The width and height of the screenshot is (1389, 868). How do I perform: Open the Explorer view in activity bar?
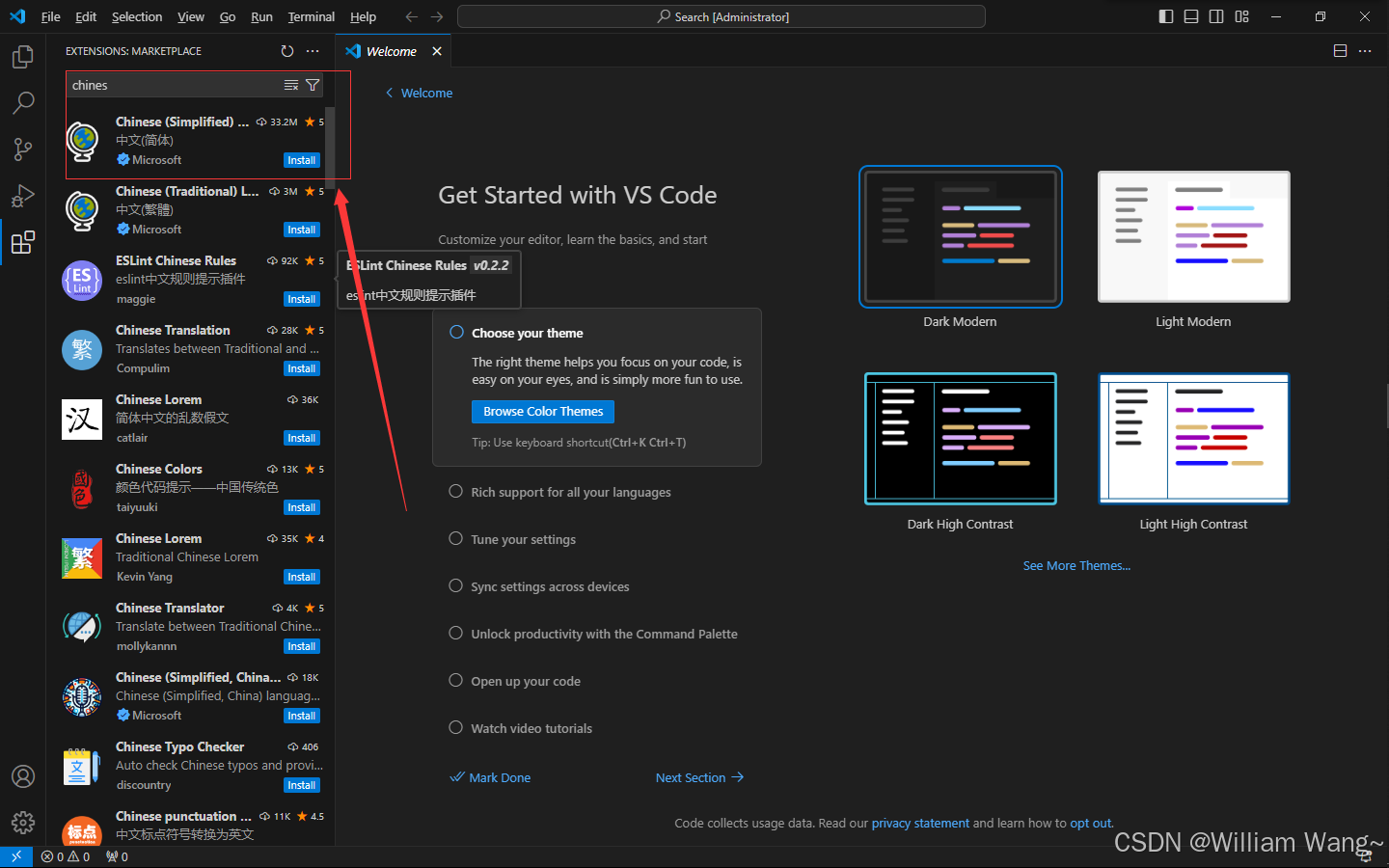pyautogui.click(x=23, y=57)
